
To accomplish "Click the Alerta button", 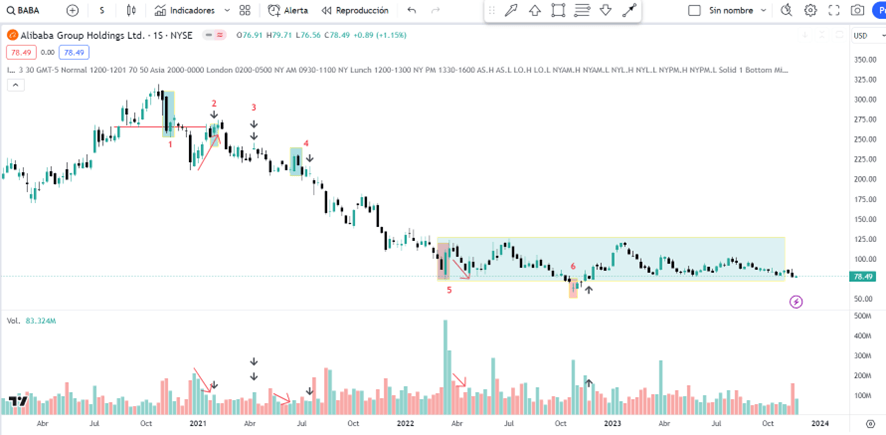I will 289,10.
